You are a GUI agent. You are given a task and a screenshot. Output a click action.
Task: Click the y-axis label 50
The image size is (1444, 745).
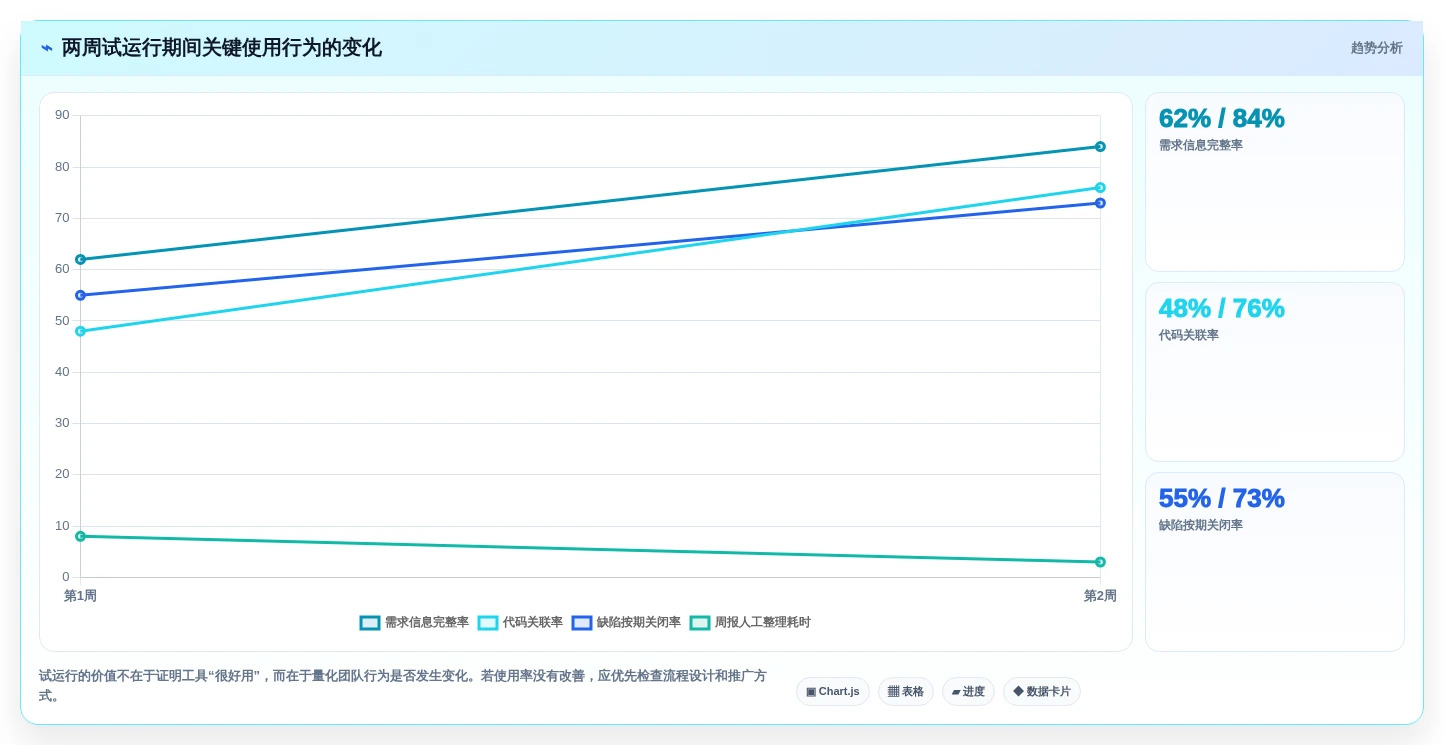point(62,321)
